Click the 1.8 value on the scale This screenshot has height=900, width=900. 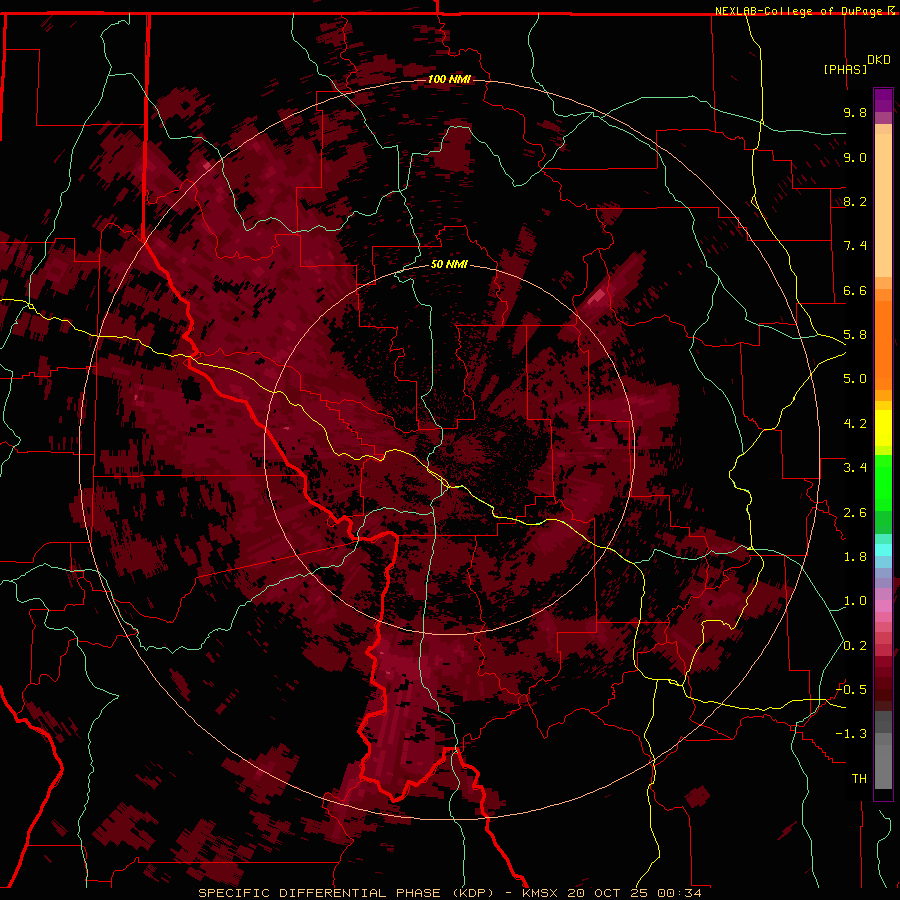pyautogui.click(x=855, y=557)
